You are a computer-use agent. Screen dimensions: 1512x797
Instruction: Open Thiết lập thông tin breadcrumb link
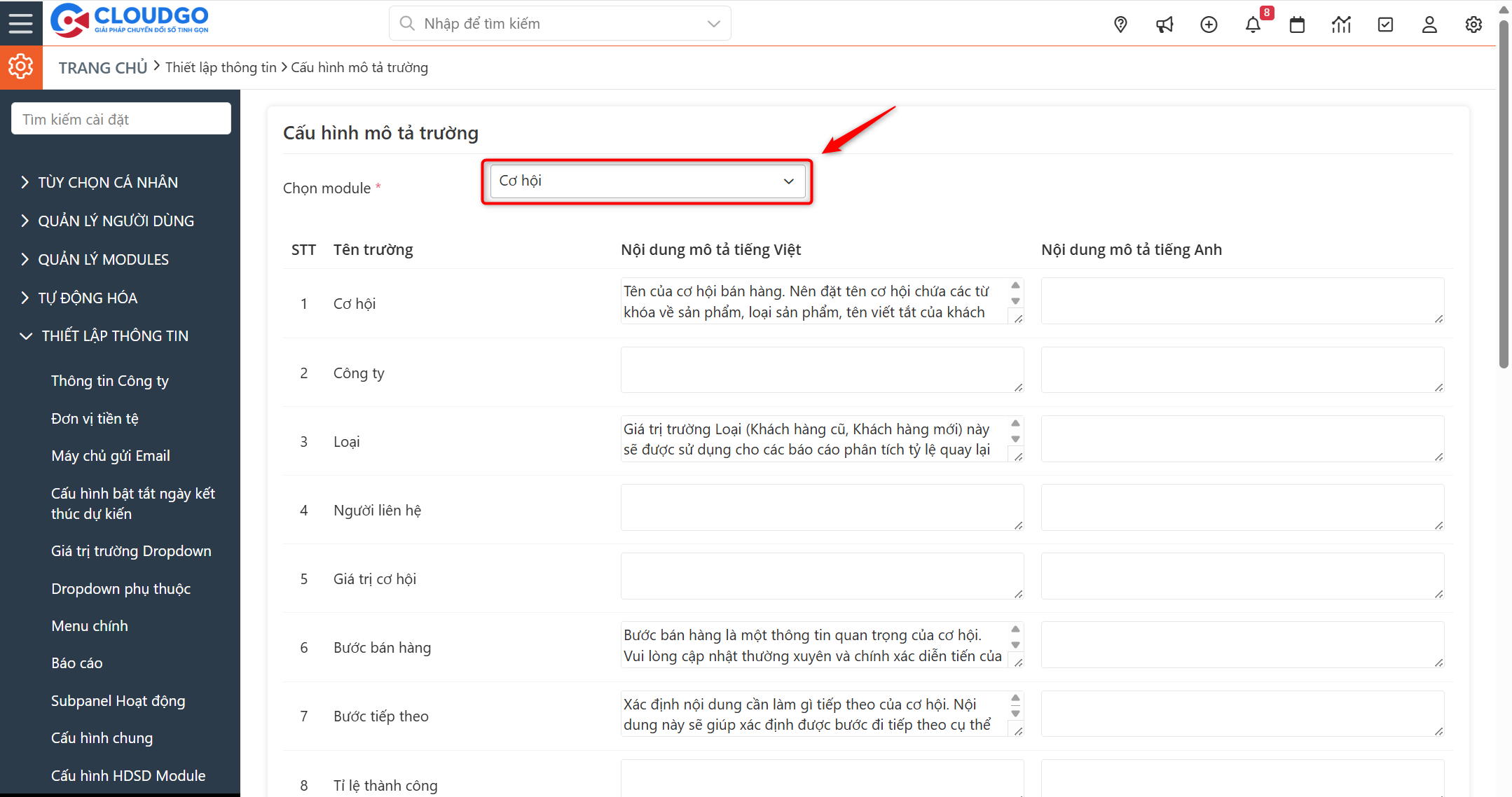click(x=221, y=67)
